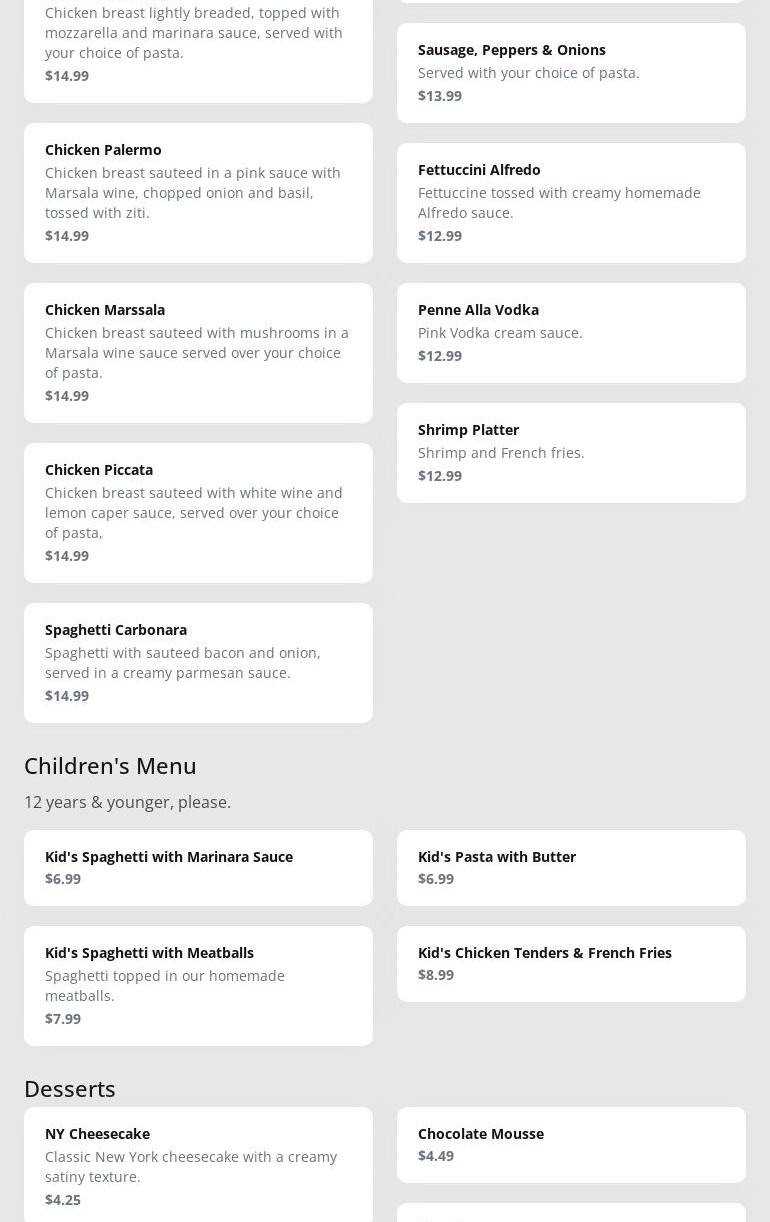Select the Chicken Marssala dish card
The image size is (770, 1222).
198,352
